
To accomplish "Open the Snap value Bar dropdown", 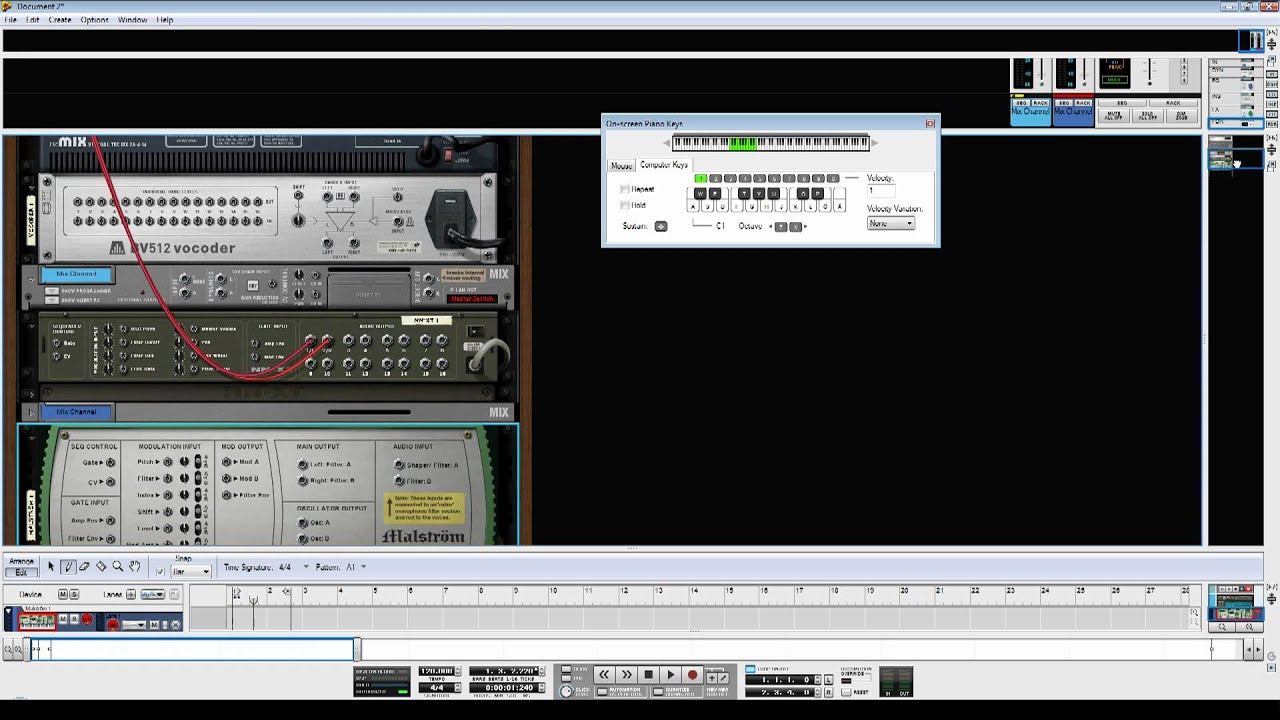I will pyautogui.click(x=191, y=571).
